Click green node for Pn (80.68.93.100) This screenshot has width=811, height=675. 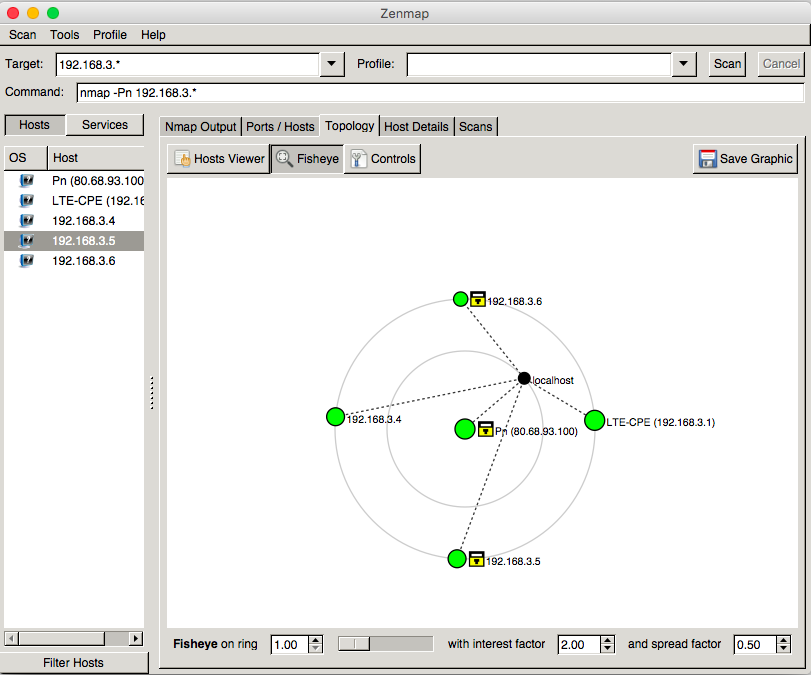pos(465,429)
